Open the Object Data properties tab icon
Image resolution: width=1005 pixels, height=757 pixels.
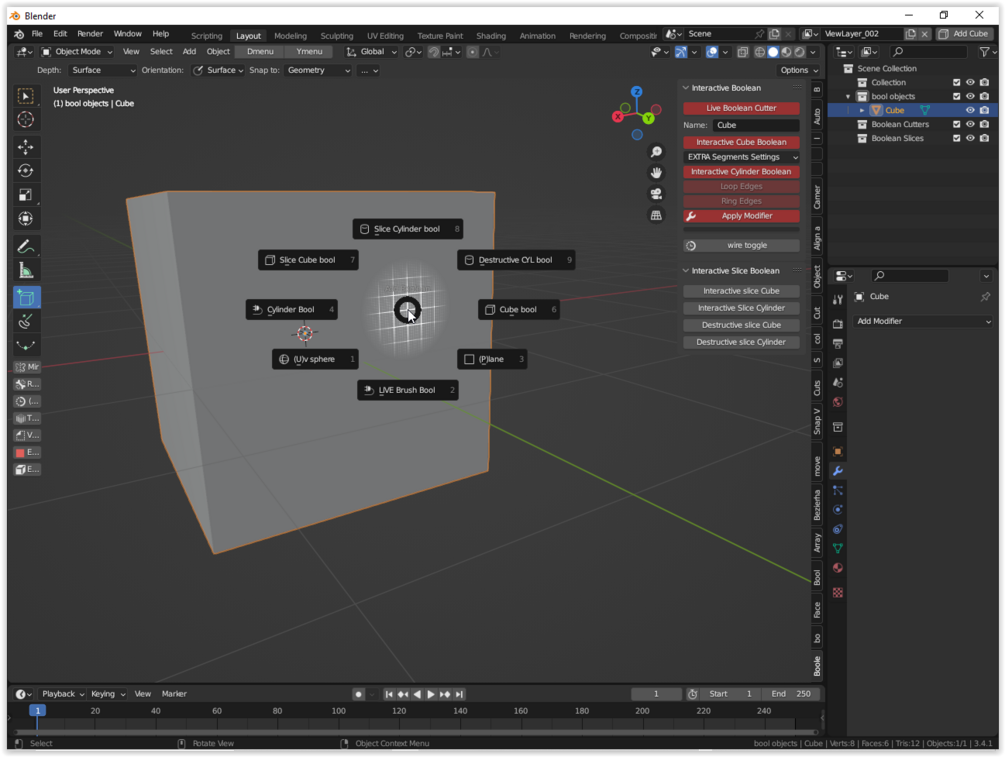pos(838,549)
